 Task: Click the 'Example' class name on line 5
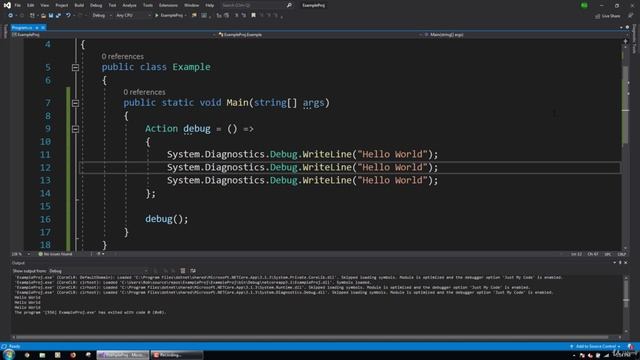tap(191, 67)
